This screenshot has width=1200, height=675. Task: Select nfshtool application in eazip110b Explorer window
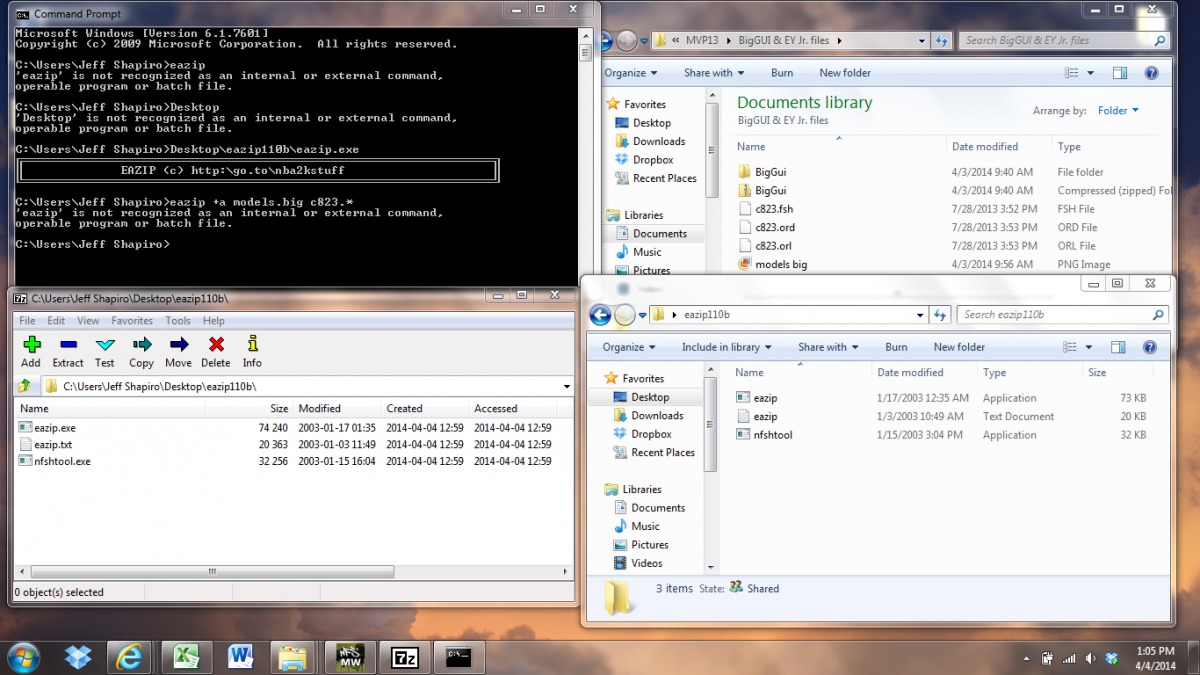tap(773, 435)
